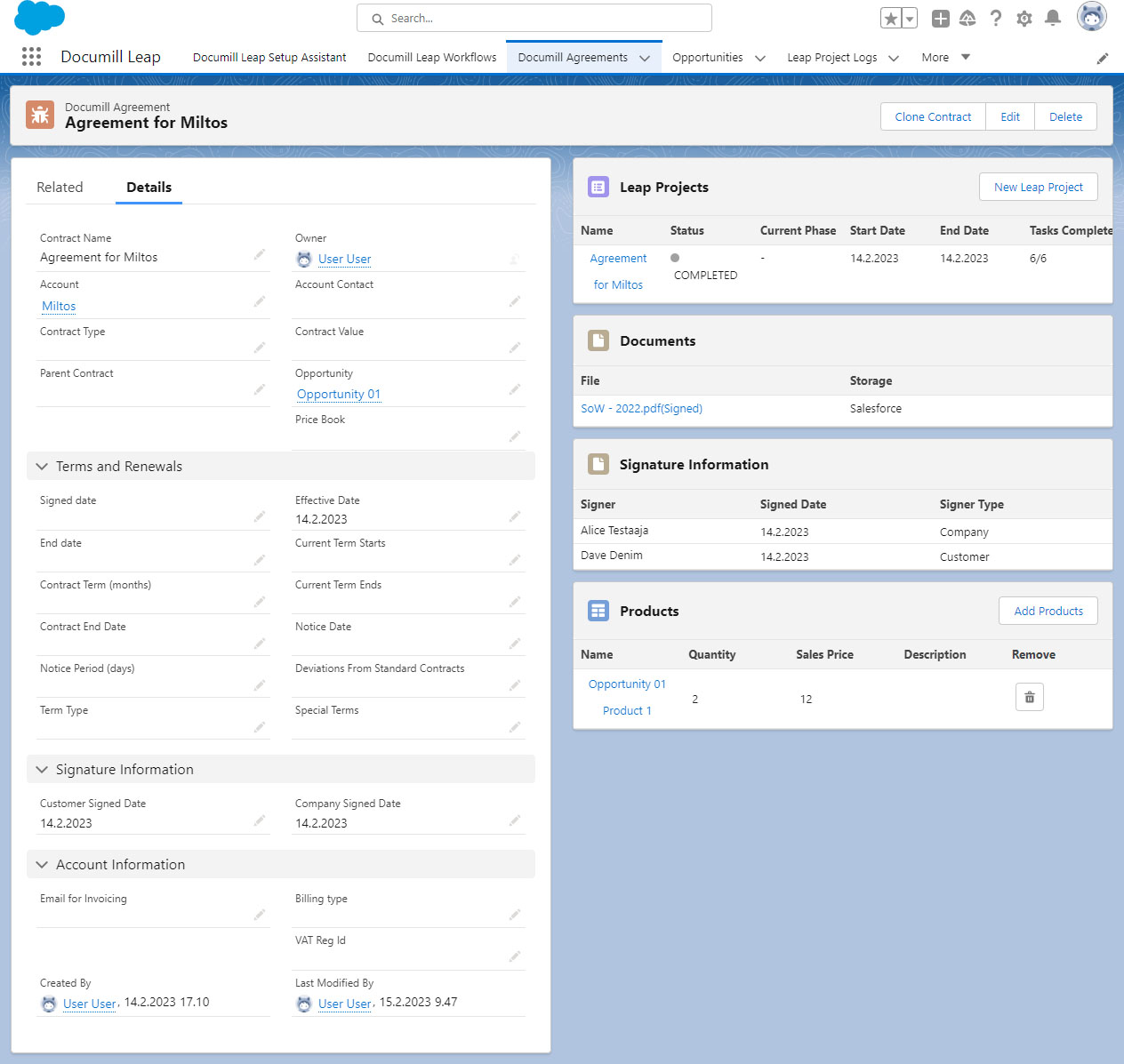Open the user avatar profile menu

1091,17
